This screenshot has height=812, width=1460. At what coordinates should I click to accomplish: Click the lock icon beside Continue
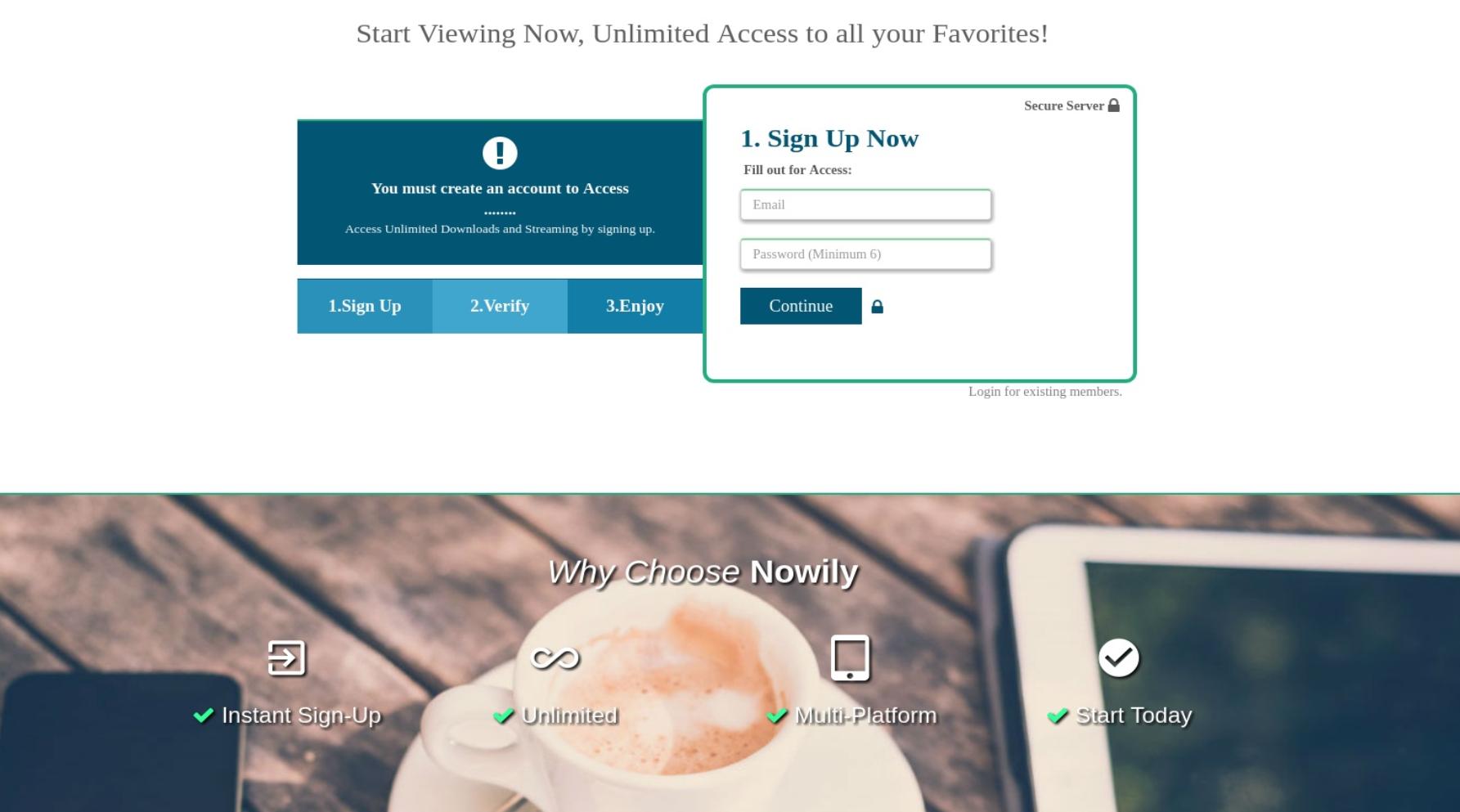[877, 307]
